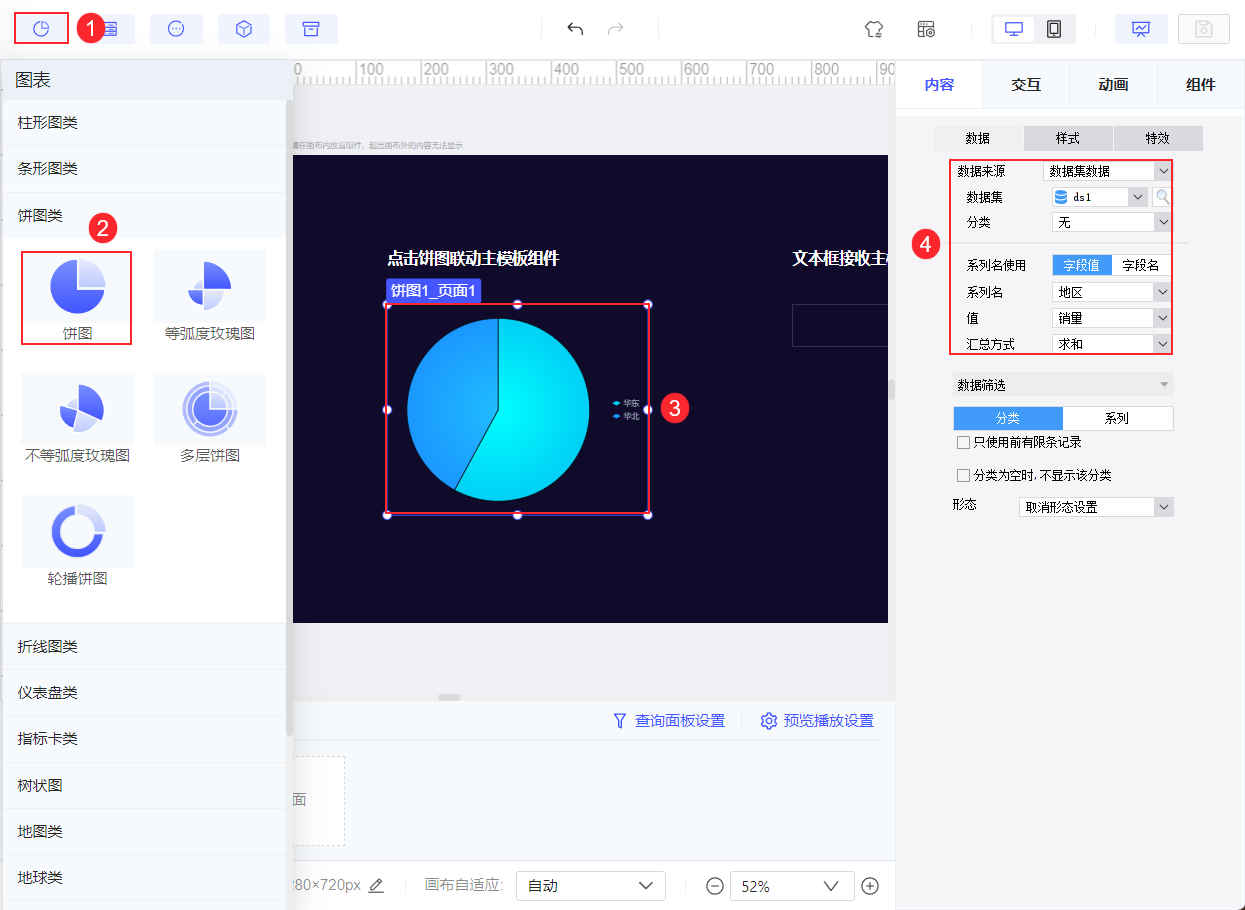The image size is (1245, 910).
Task: Zoom in with the plus icon
Action: [x=870, y=886]
